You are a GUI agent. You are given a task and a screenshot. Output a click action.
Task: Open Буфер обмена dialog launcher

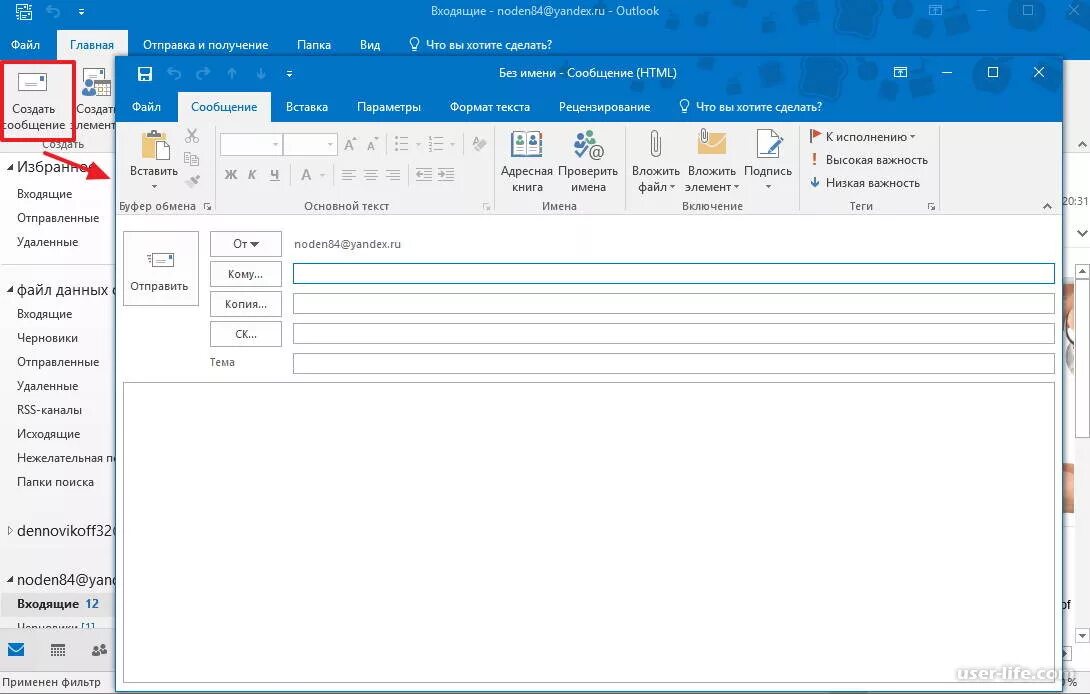pyautogui.click(x=207, y=207)
